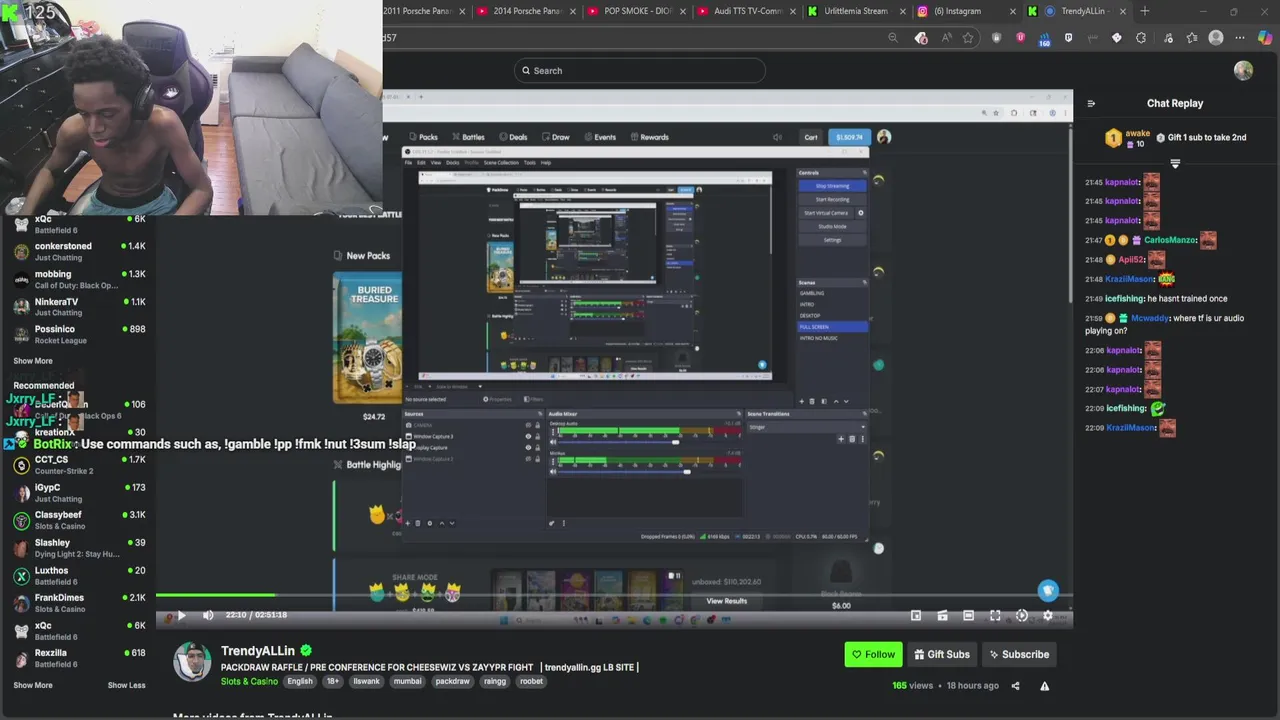Viewport: 1280px width, 720px height.
Task: Open conkerstoned channel in sidebar
Action: click(x=80, y=251)
